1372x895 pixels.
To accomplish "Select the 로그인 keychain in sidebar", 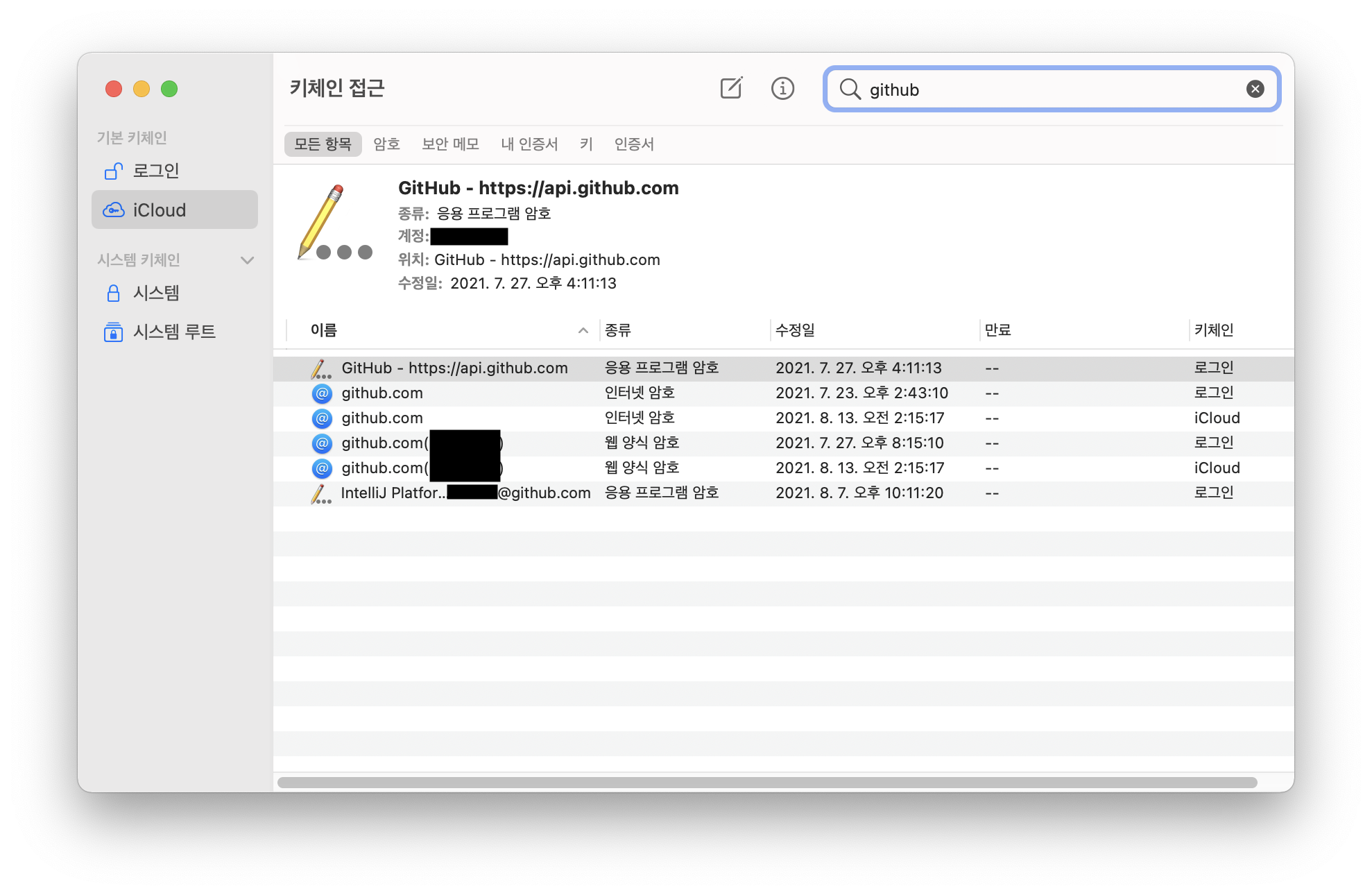I will click(x=156, y=171).
